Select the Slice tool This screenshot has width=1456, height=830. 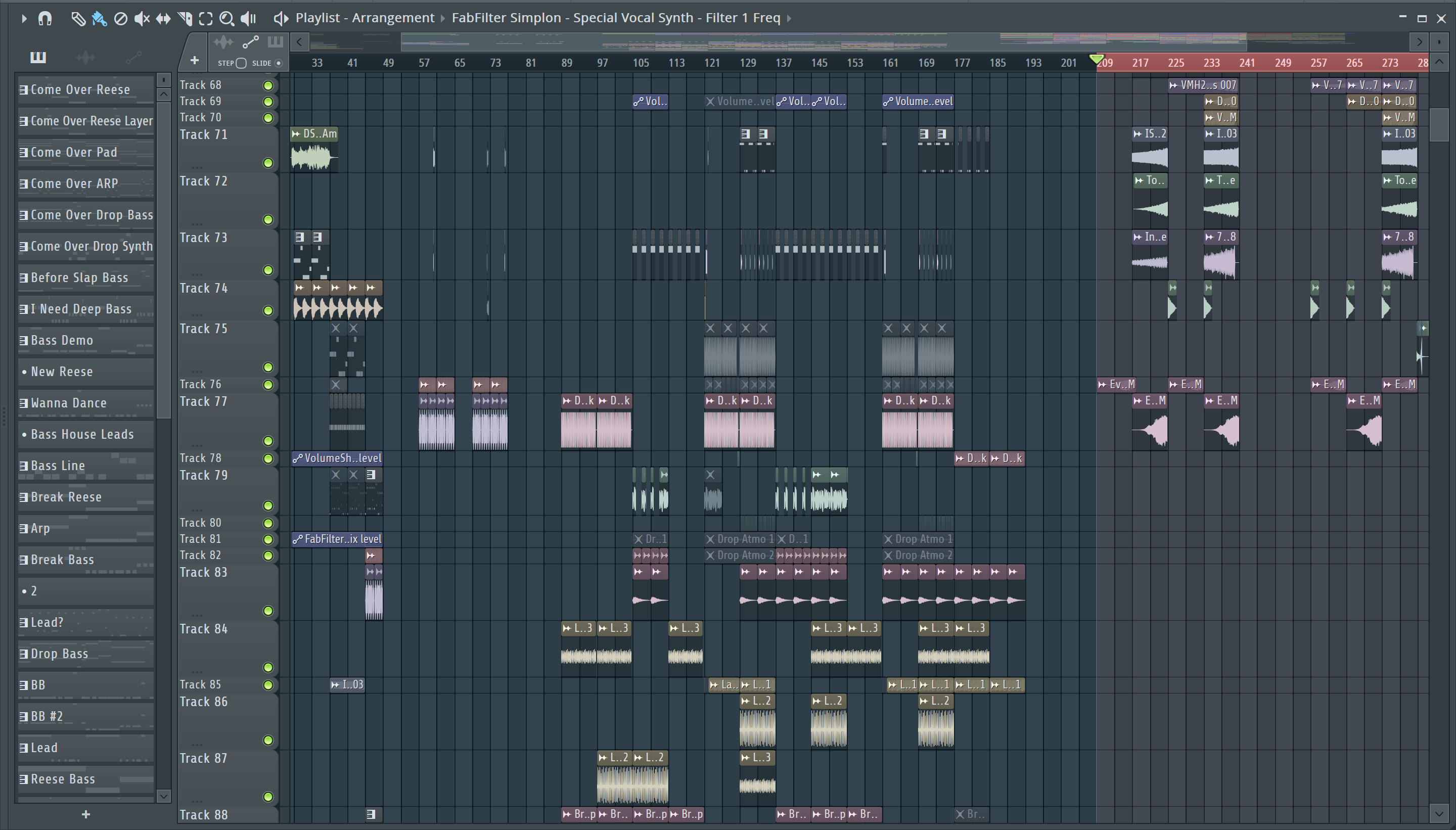(x=185, y=18)
